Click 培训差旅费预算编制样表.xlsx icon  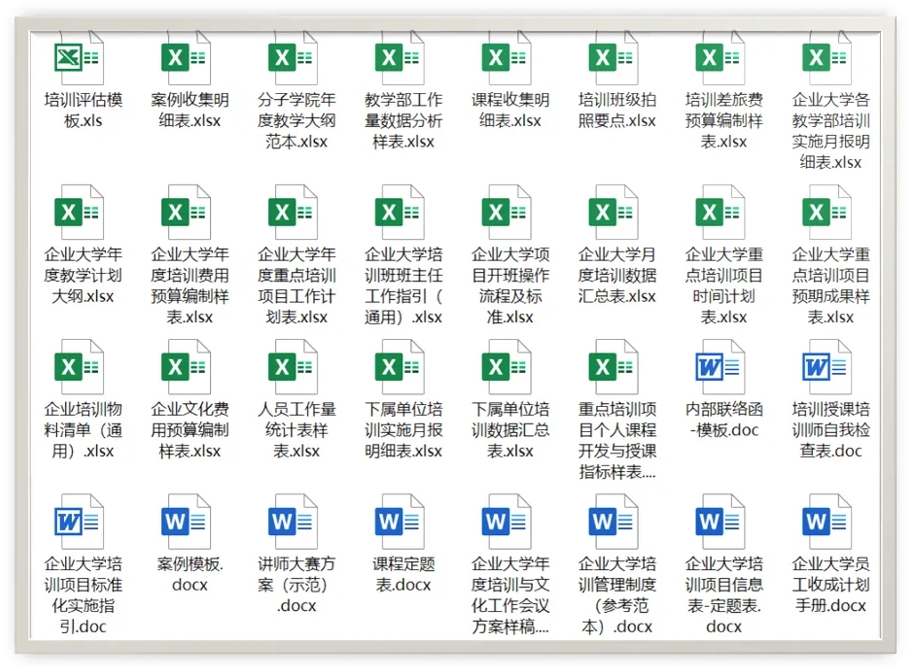[720, 57]
